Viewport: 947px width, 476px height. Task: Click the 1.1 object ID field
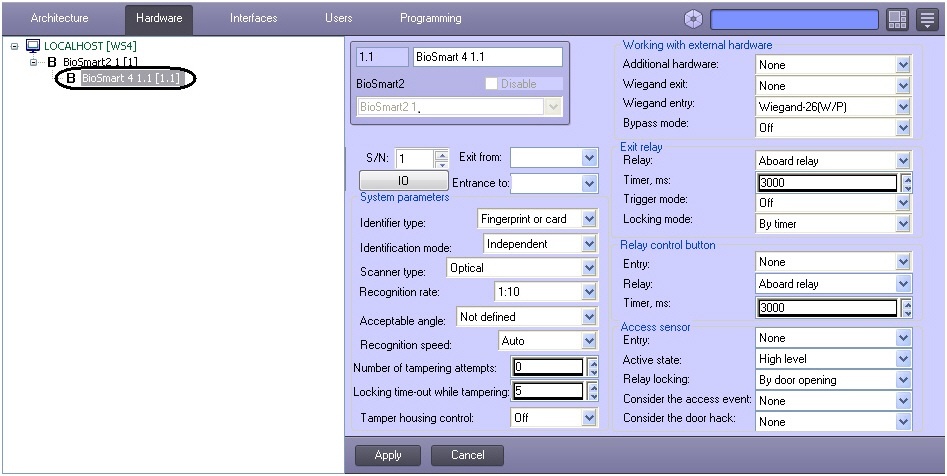[x=382, y=57]
